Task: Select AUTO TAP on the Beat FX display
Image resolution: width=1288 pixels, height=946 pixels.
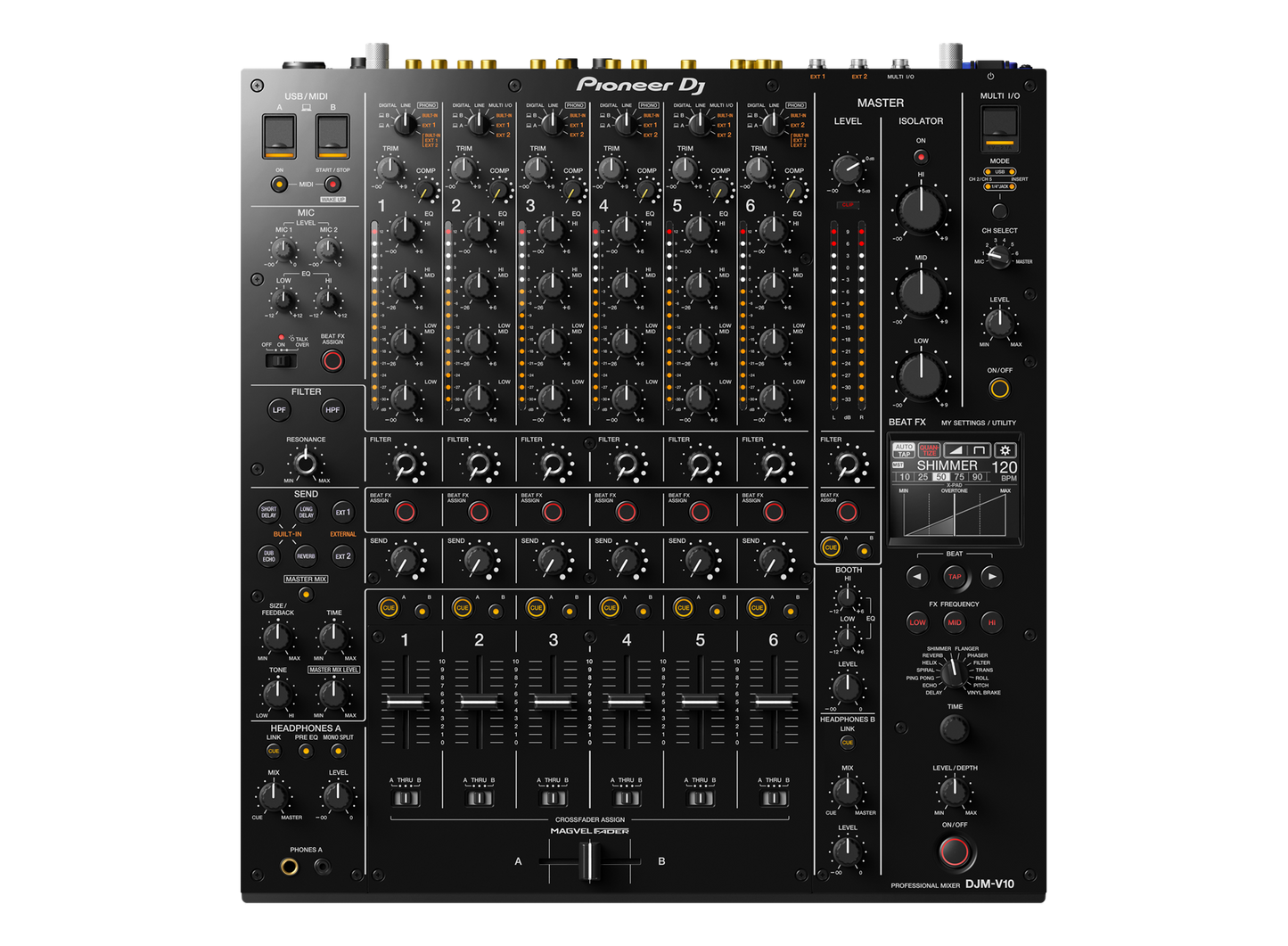Action: pos(904,449)
